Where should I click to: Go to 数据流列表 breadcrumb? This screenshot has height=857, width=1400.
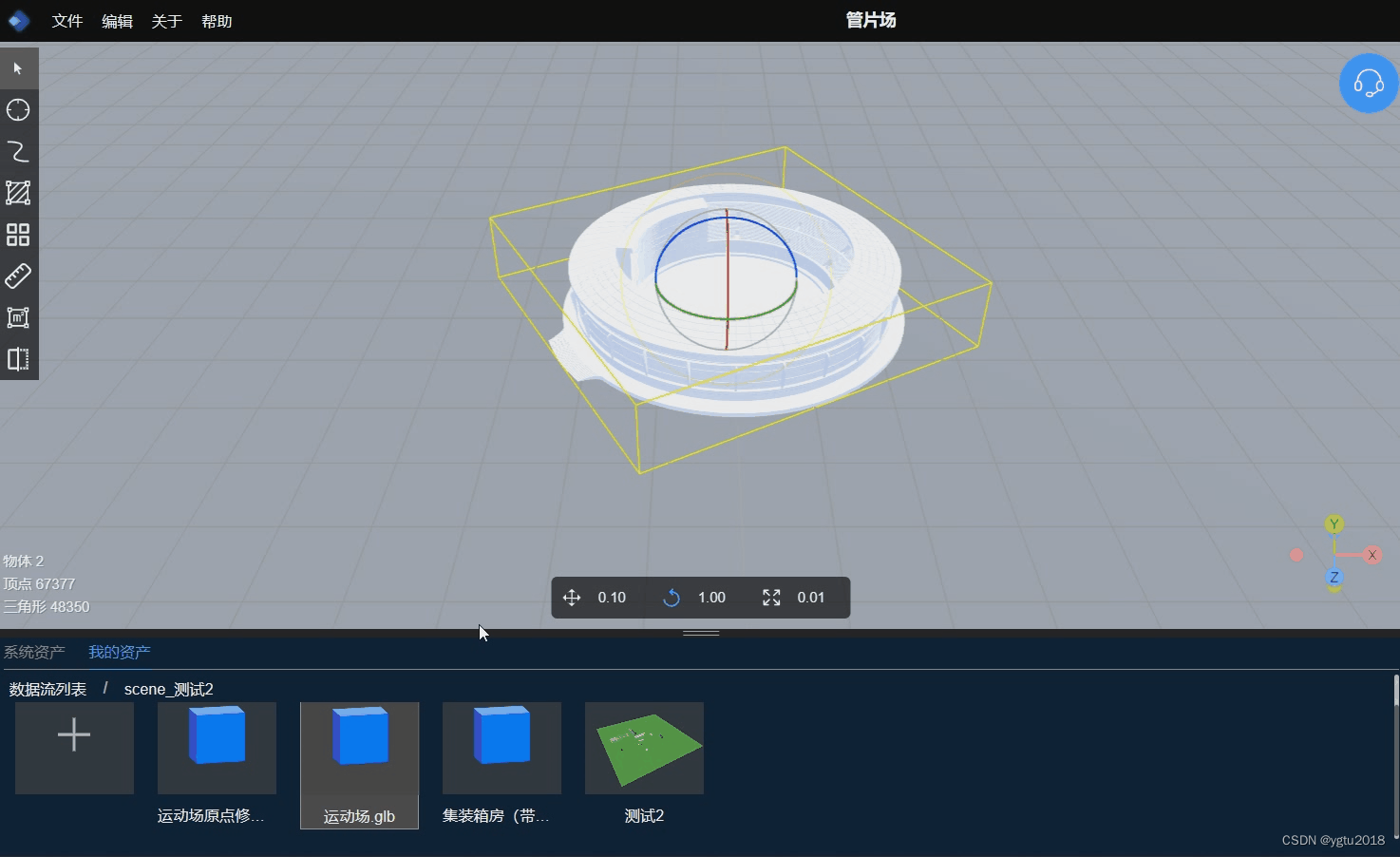pos(47,689)
